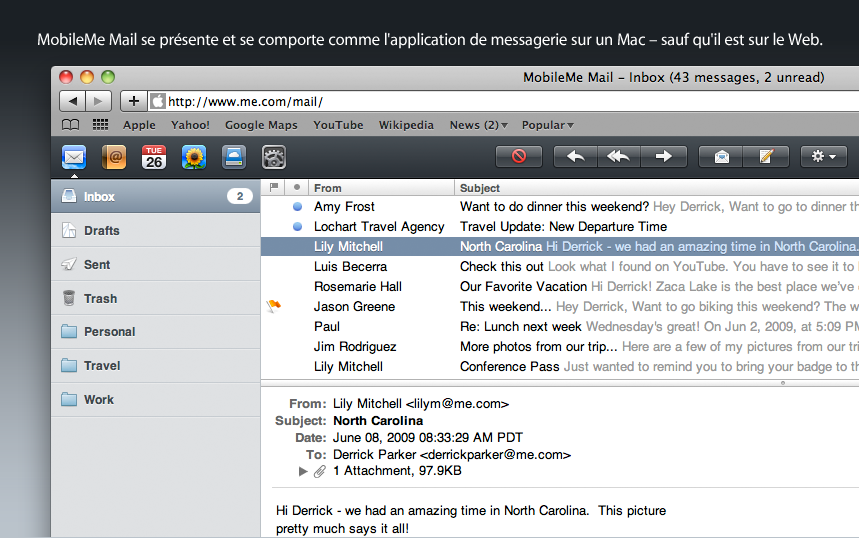The image size is (860, 538).
Task: Click the paperclip attachment icon
Action: click(320, 471)
